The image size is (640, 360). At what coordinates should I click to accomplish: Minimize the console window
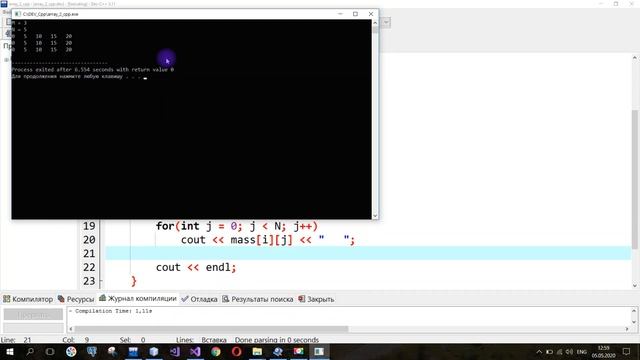click(340, 14)
